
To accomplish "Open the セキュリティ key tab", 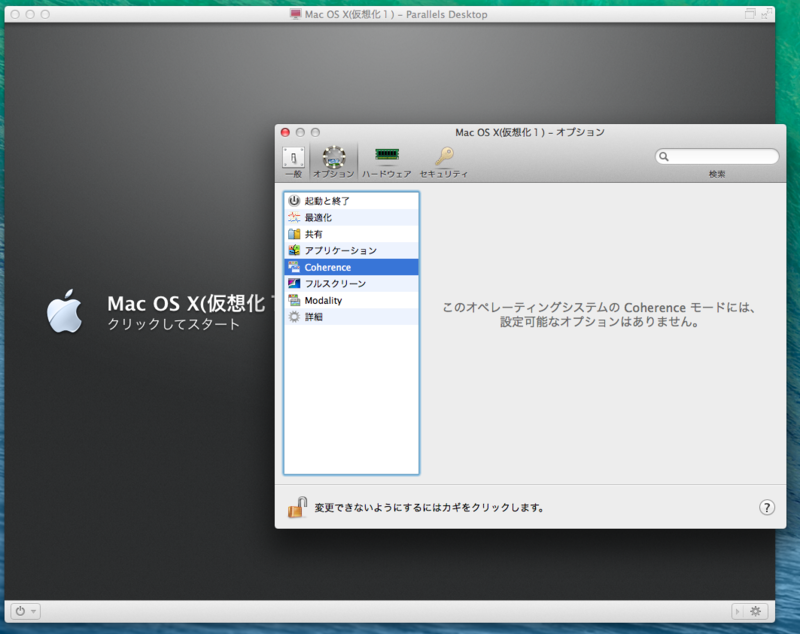I will coord(444,162).
